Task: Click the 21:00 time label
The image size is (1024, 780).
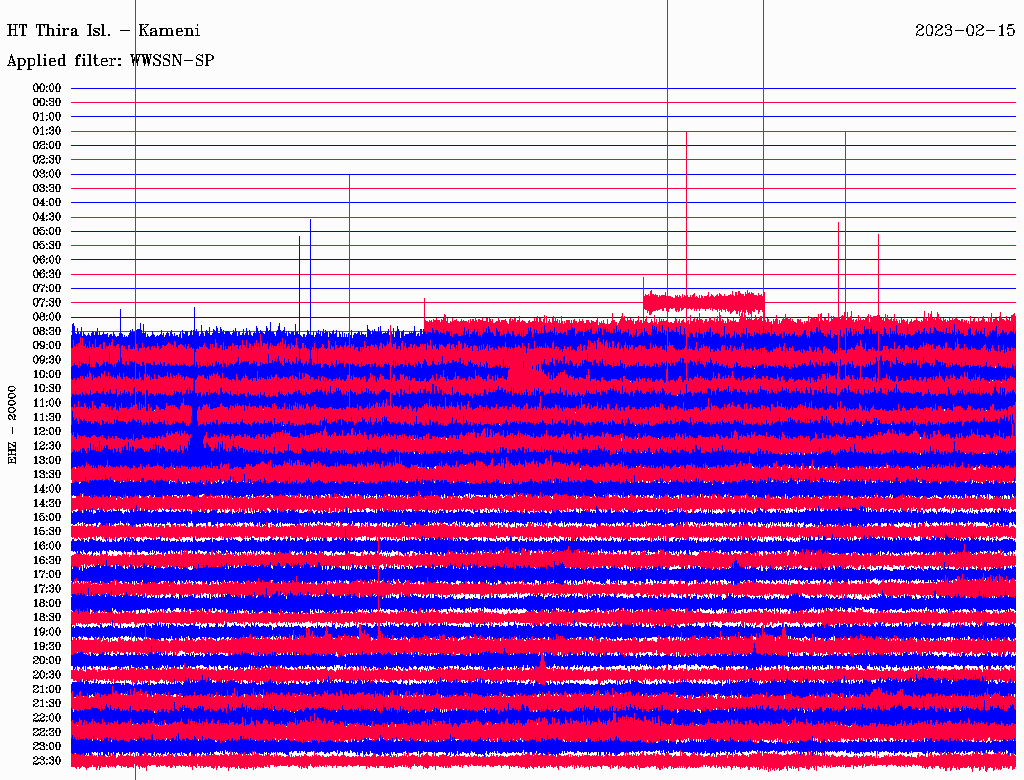Action: pyautogui.click(x=47, y=689)
